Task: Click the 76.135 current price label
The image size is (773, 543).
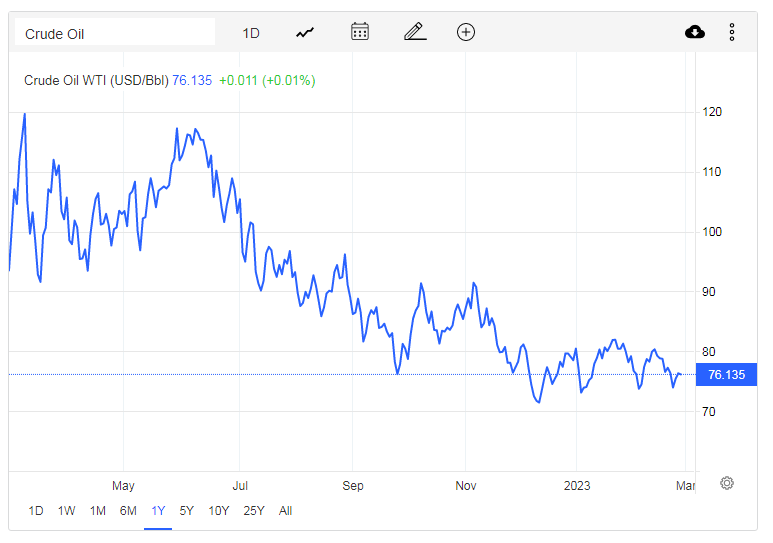Action: (x=726, y=375)
